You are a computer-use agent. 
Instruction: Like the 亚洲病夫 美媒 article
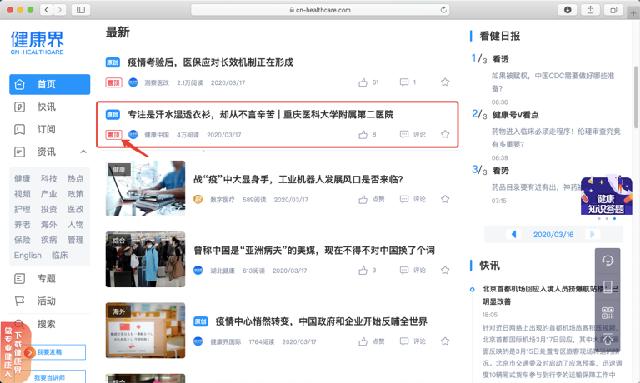click(363, 270)
